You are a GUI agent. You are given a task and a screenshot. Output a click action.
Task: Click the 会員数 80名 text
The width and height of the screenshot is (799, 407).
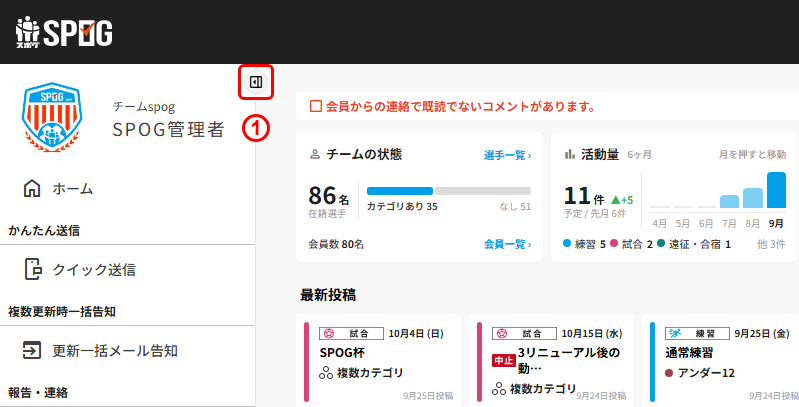336,245
